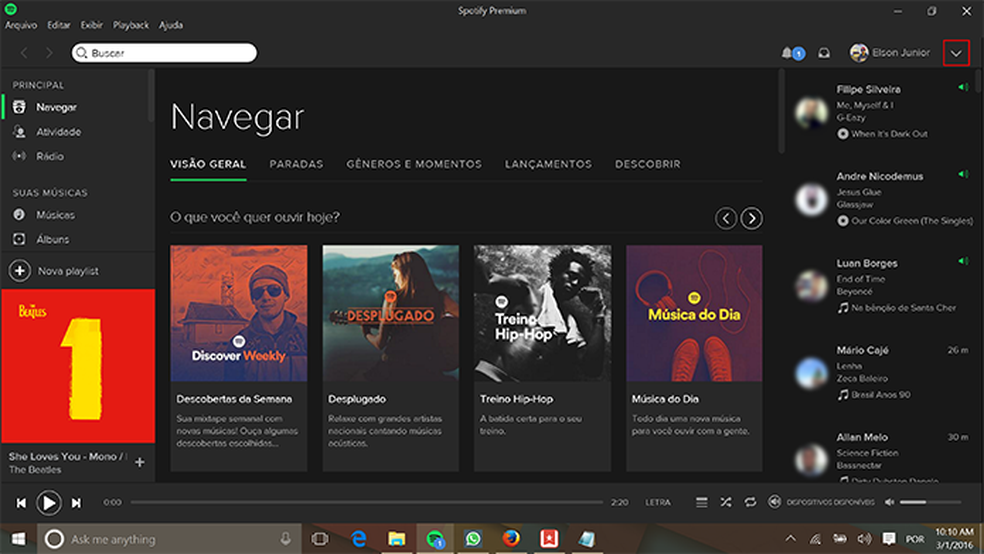Go back with the left navigation arrow
The height and width of the screenshot is (554, 984).
point(24,53)
